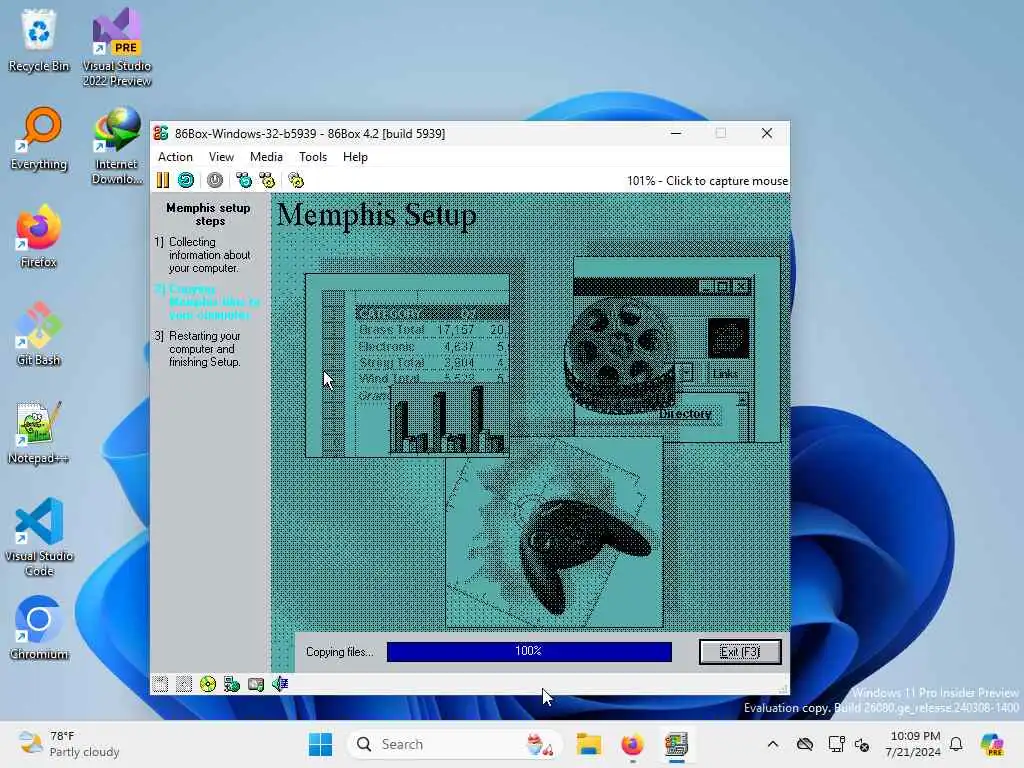
Task: Click the hard disk status bar icon
Action: pos(256,684)
